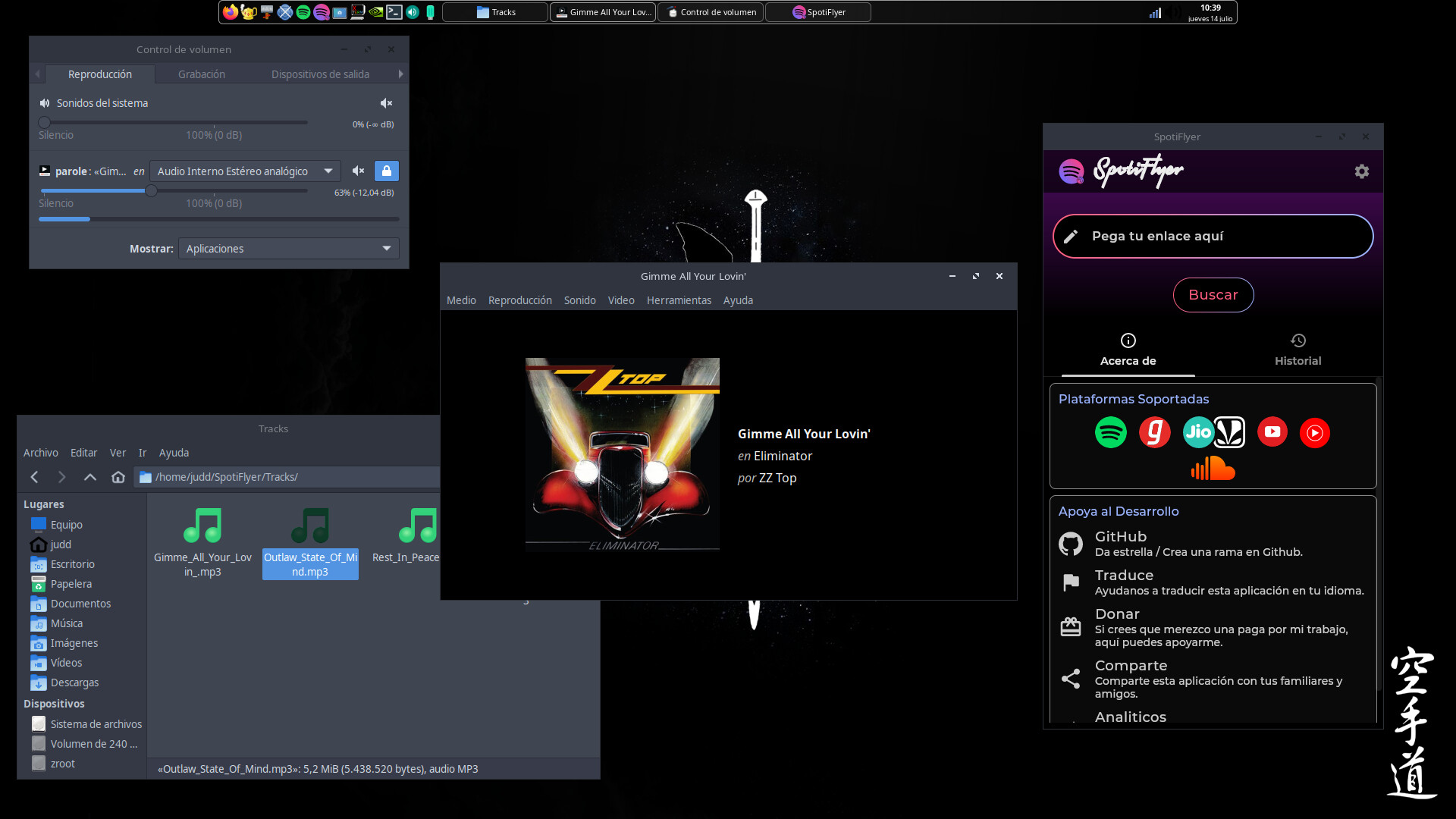
Task: Switch to Control de volumen taskbar button
Action: pos(711,12)
